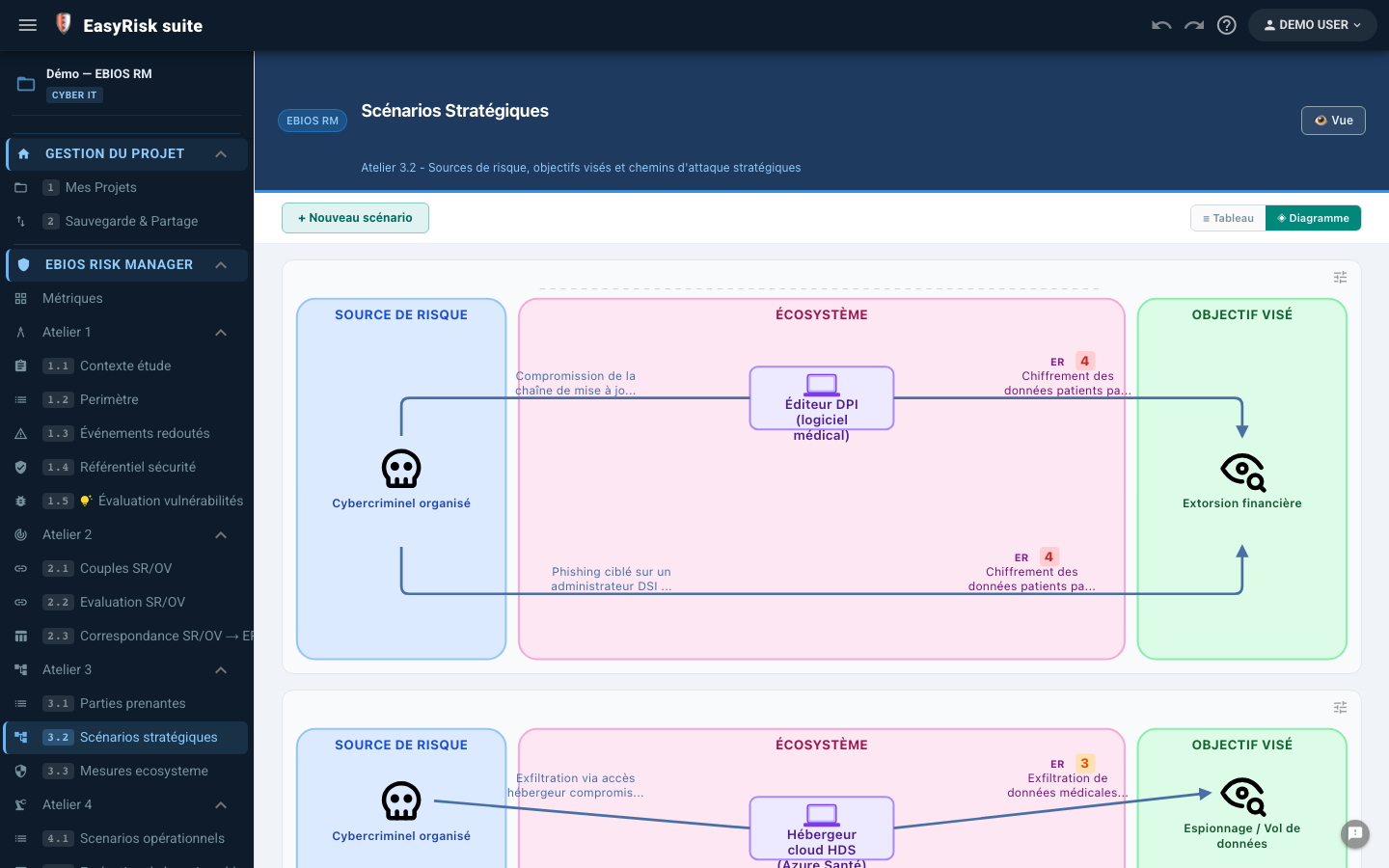Click the Compromission de la chaîne label
Viewport: 1389px width, 868px height.
(576, 383)
